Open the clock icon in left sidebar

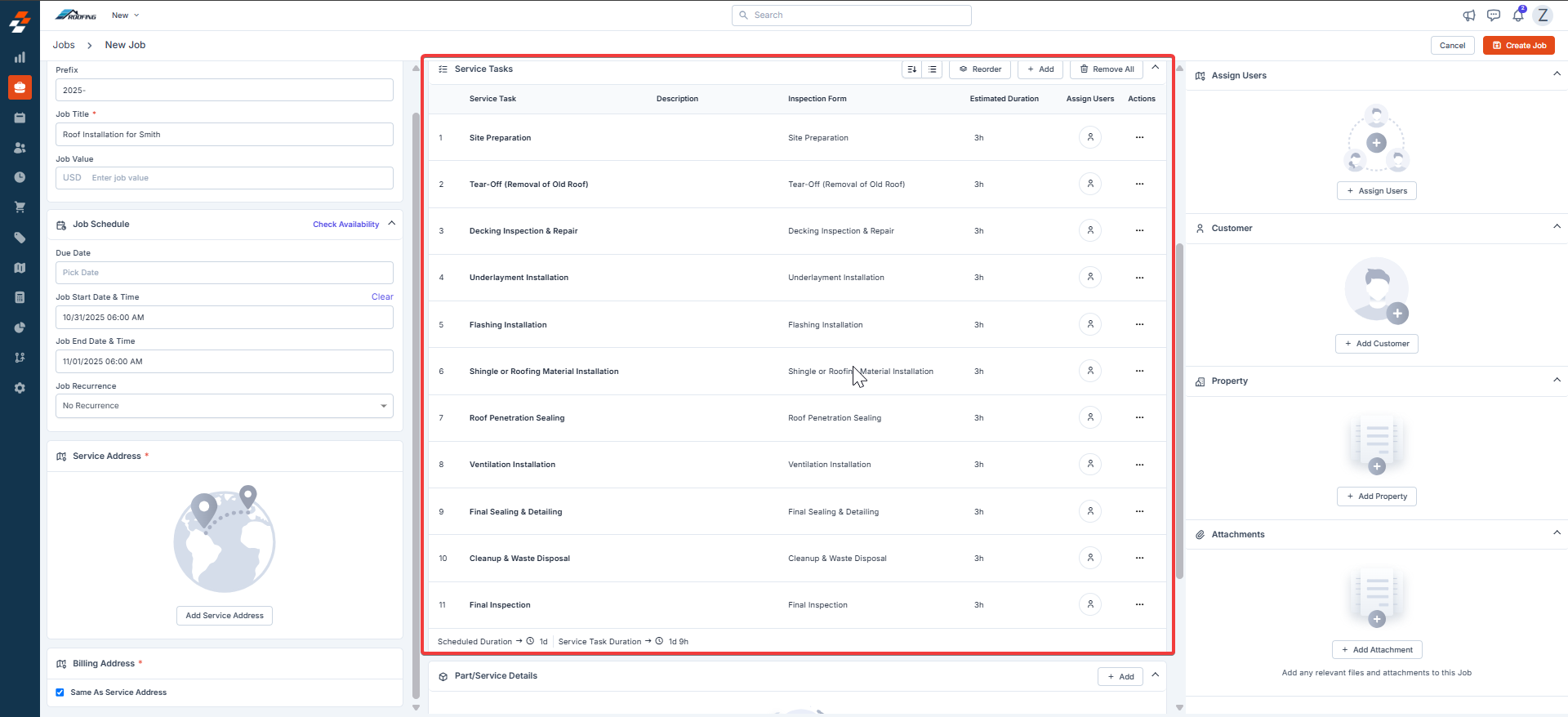click(x=20, y=177)
